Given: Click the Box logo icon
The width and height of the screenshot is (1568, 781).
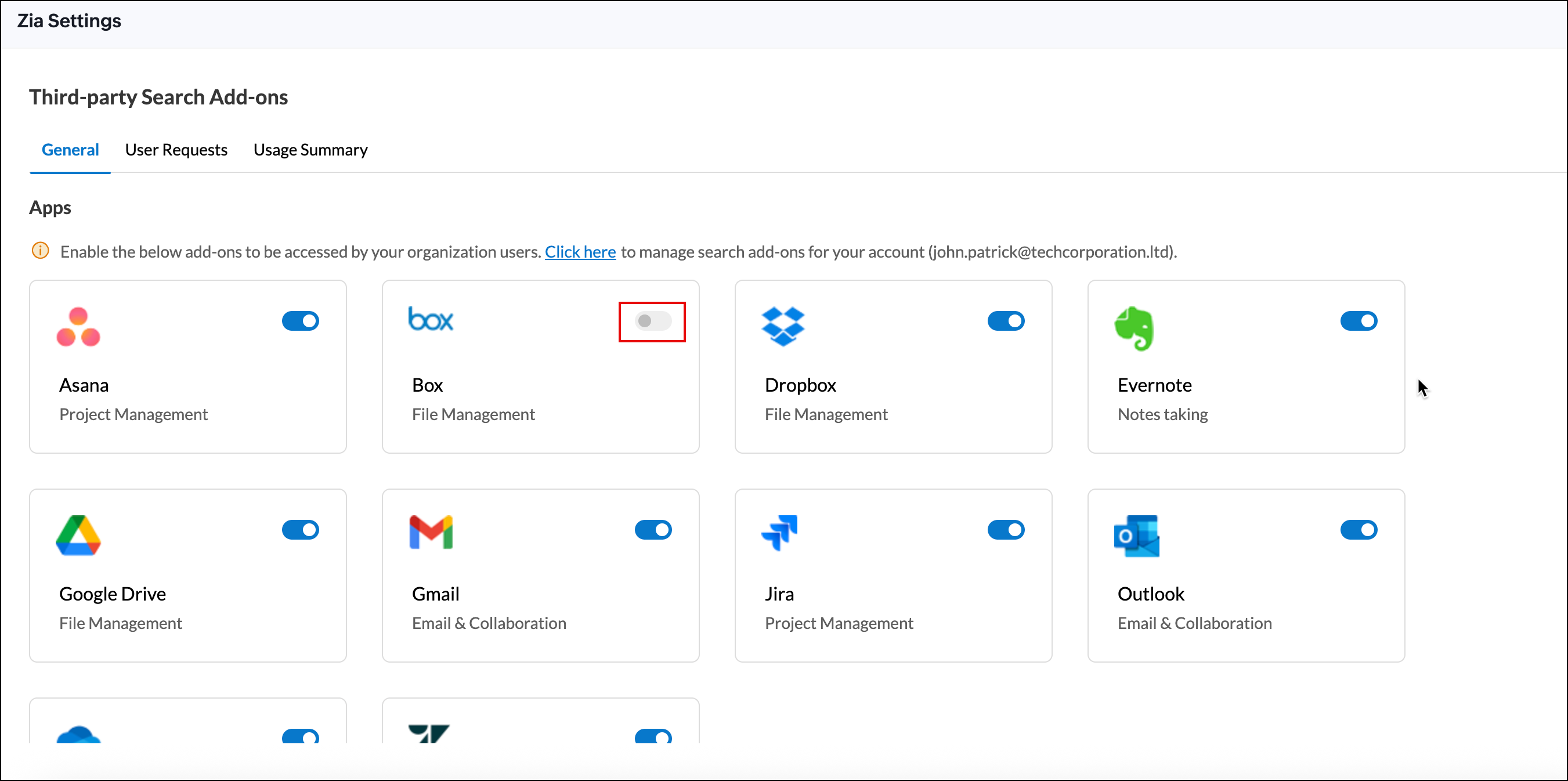Looking at the screenshot, I should point(431,320).
